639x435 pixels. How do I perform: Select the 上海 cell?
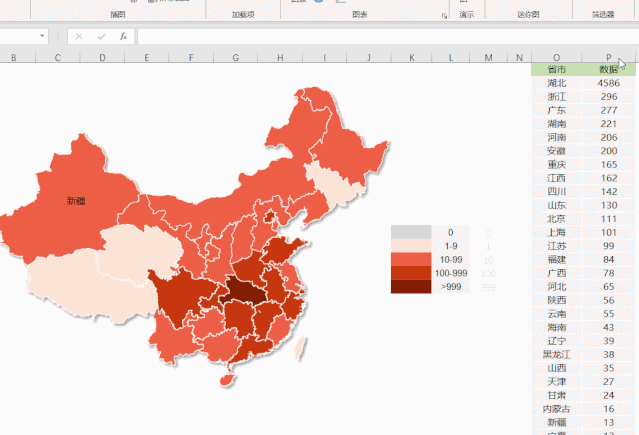click(x=557, y=232)
